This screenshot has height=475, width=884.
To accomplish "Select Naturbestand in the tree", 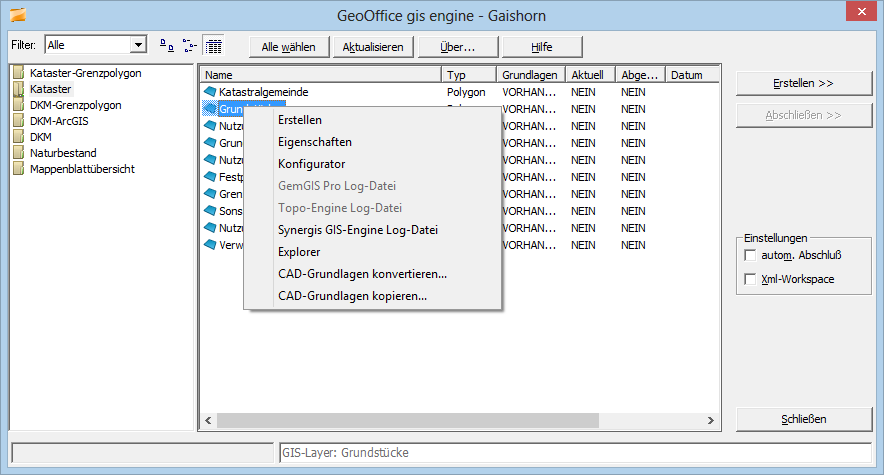I will pos(63,153).
